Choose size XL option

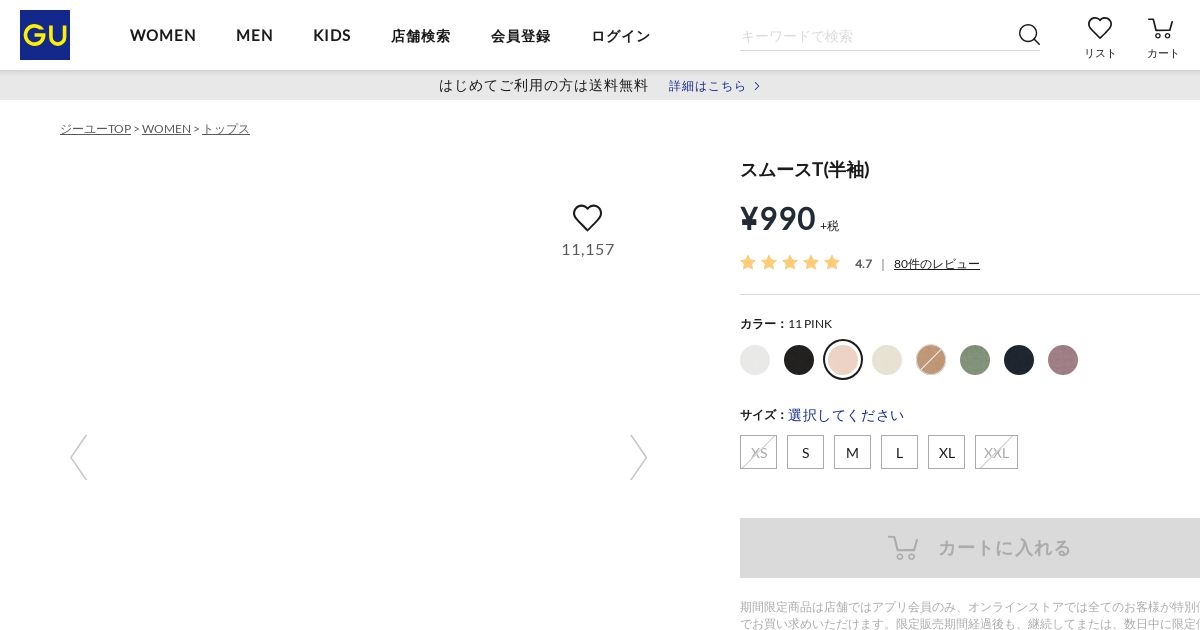point(946,452)
